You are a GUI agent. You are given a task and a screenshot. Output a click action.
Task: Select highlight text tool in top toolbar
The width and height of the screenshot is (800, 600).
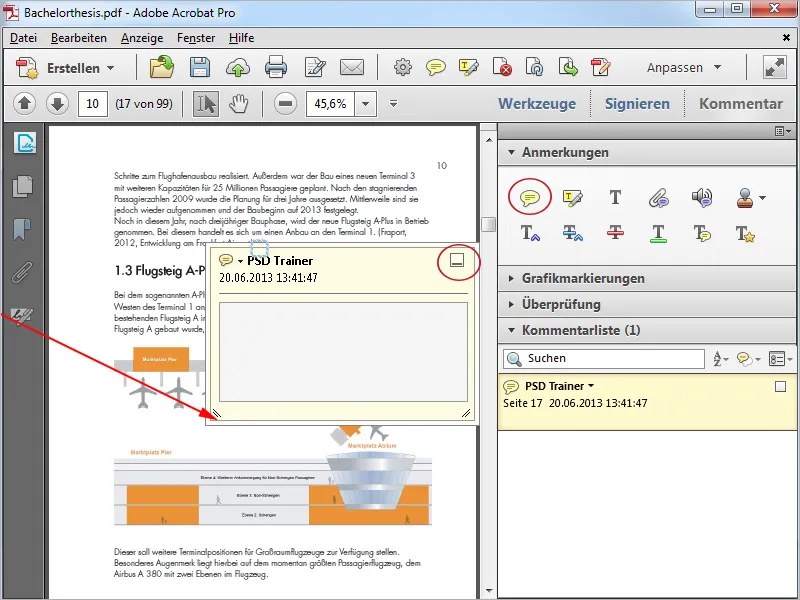point(469,67)
